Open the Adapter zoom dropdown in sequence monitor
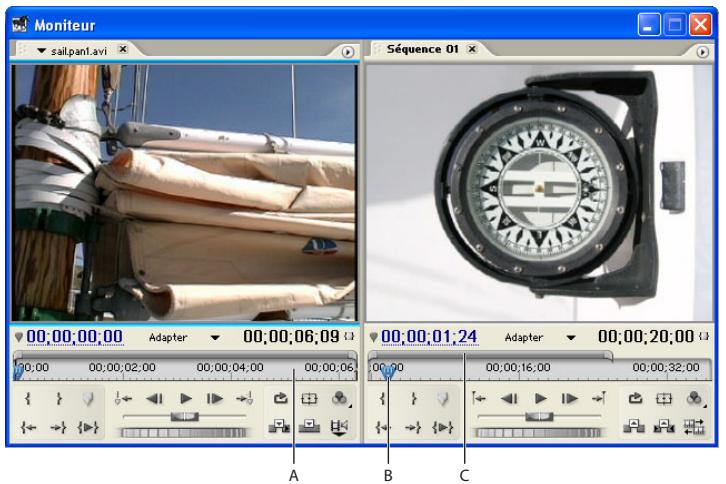 click(571, 338)
